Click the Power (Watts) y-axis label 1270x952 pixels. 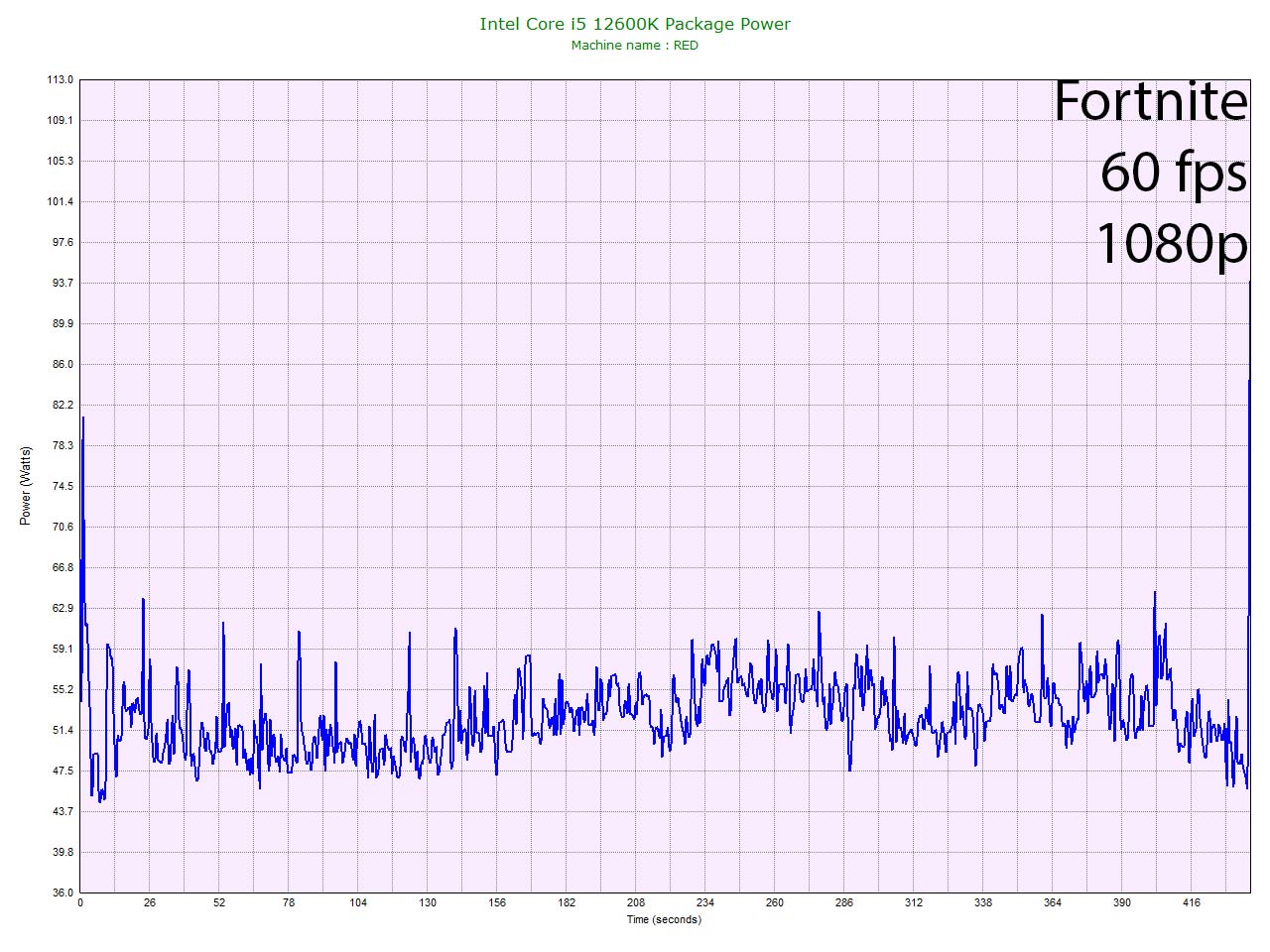(26, 486)
